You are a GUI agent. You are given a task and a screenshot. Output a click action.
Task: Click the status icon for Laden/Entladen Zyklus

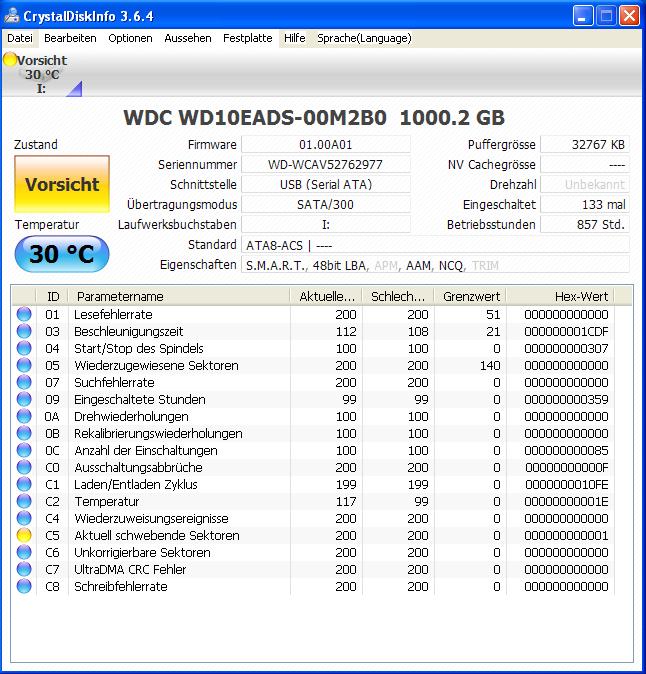point(24,484)
